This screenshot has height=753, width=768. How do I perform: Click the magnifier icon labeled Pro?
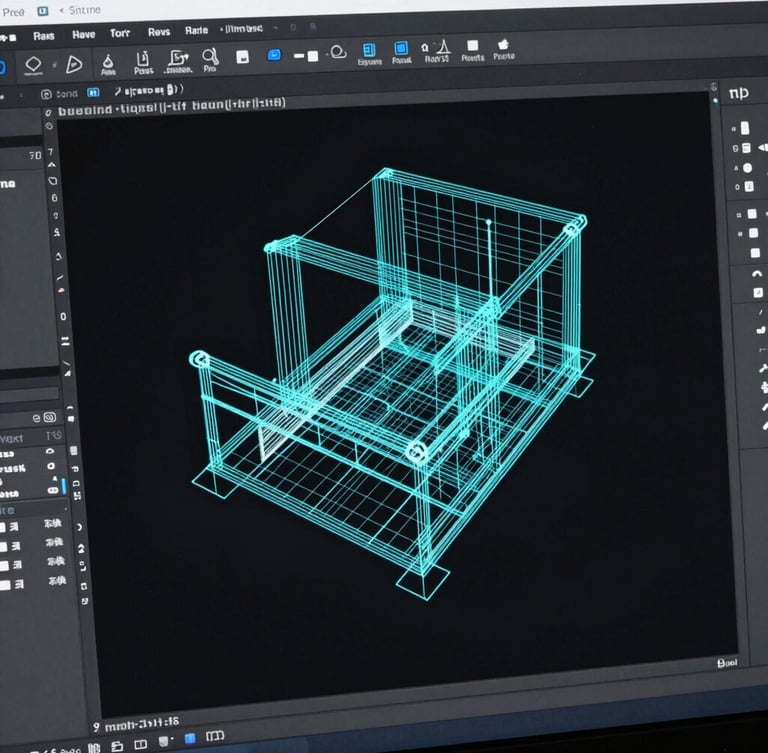210,60
